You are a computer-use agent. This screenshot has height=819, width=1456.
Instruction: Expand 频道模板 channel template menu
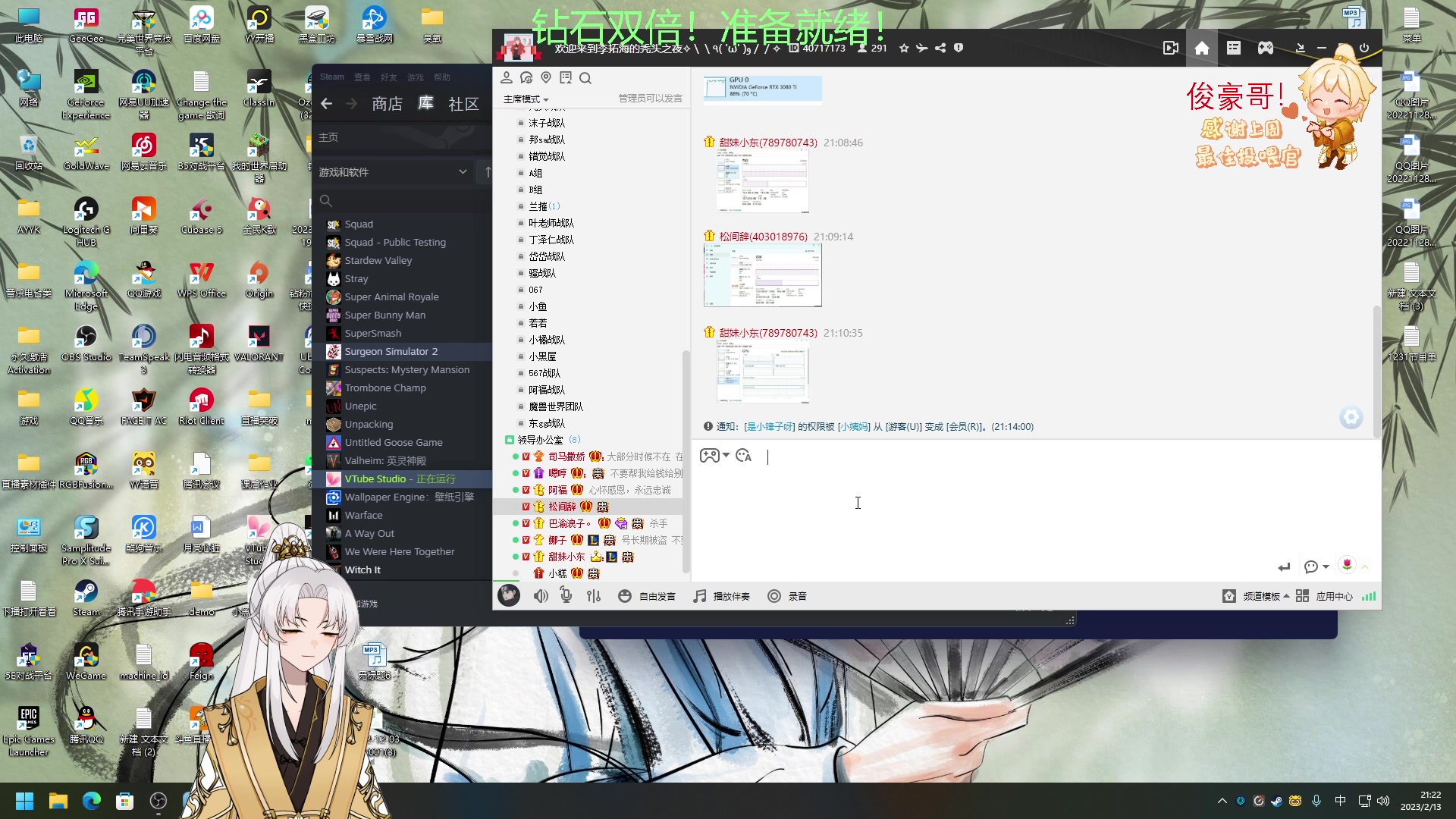[1257, 597]
